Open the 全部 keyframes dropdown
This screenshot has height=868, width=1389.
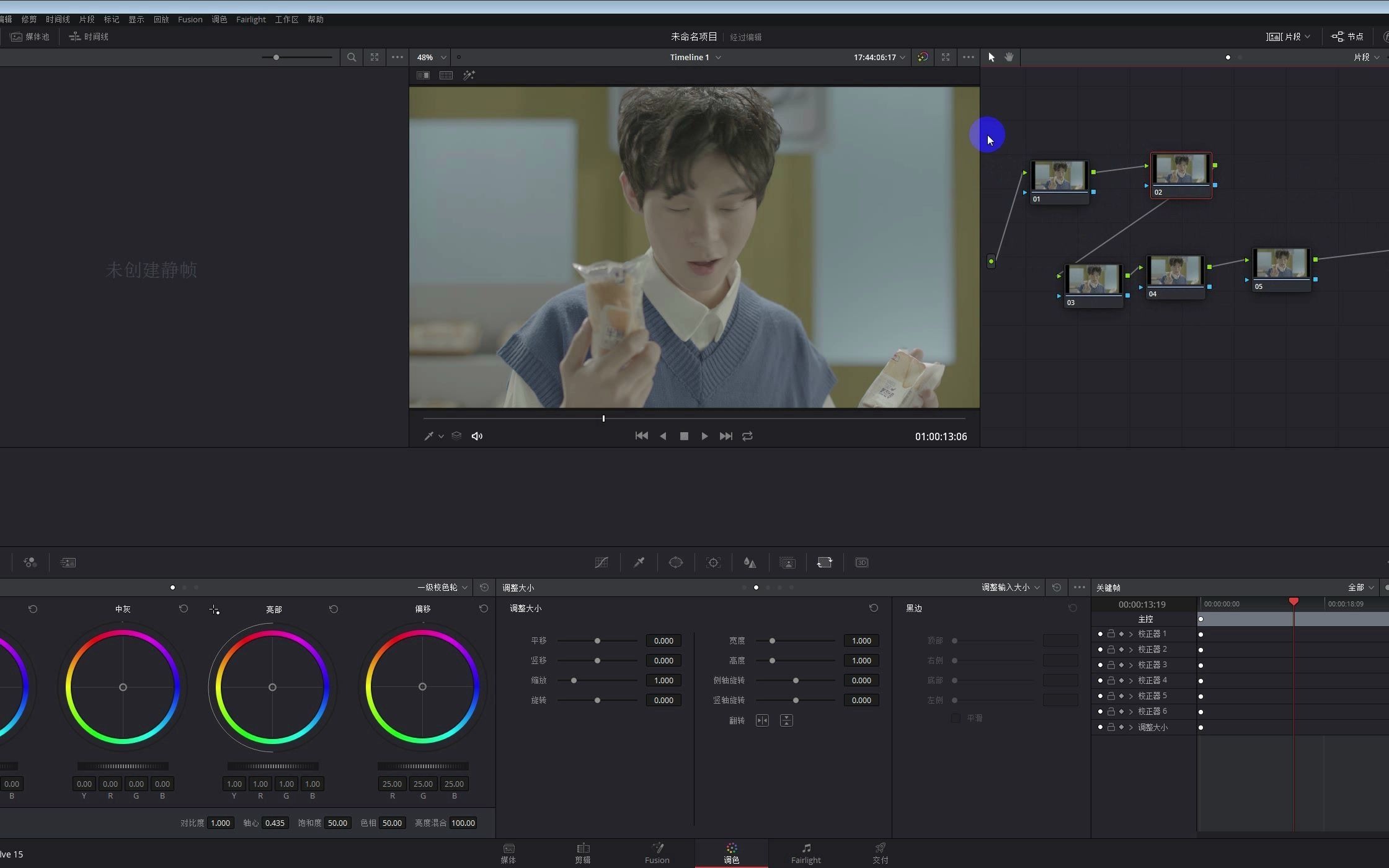tap(1361, 588)
